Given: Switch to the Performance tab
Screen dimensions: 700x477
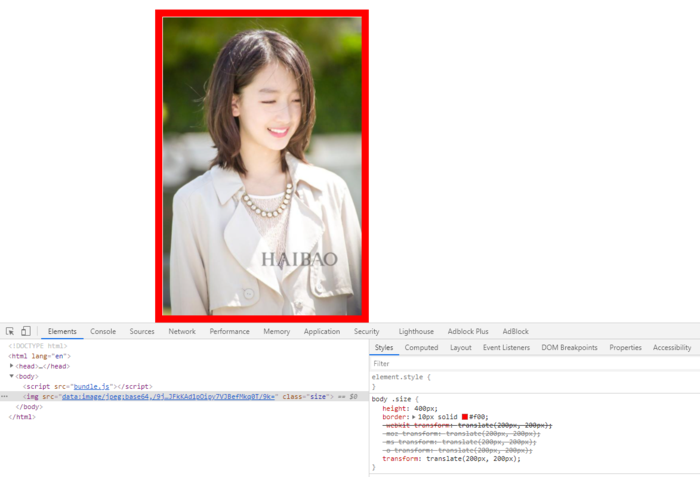Looking at the screenshot, I should point(229,331).
